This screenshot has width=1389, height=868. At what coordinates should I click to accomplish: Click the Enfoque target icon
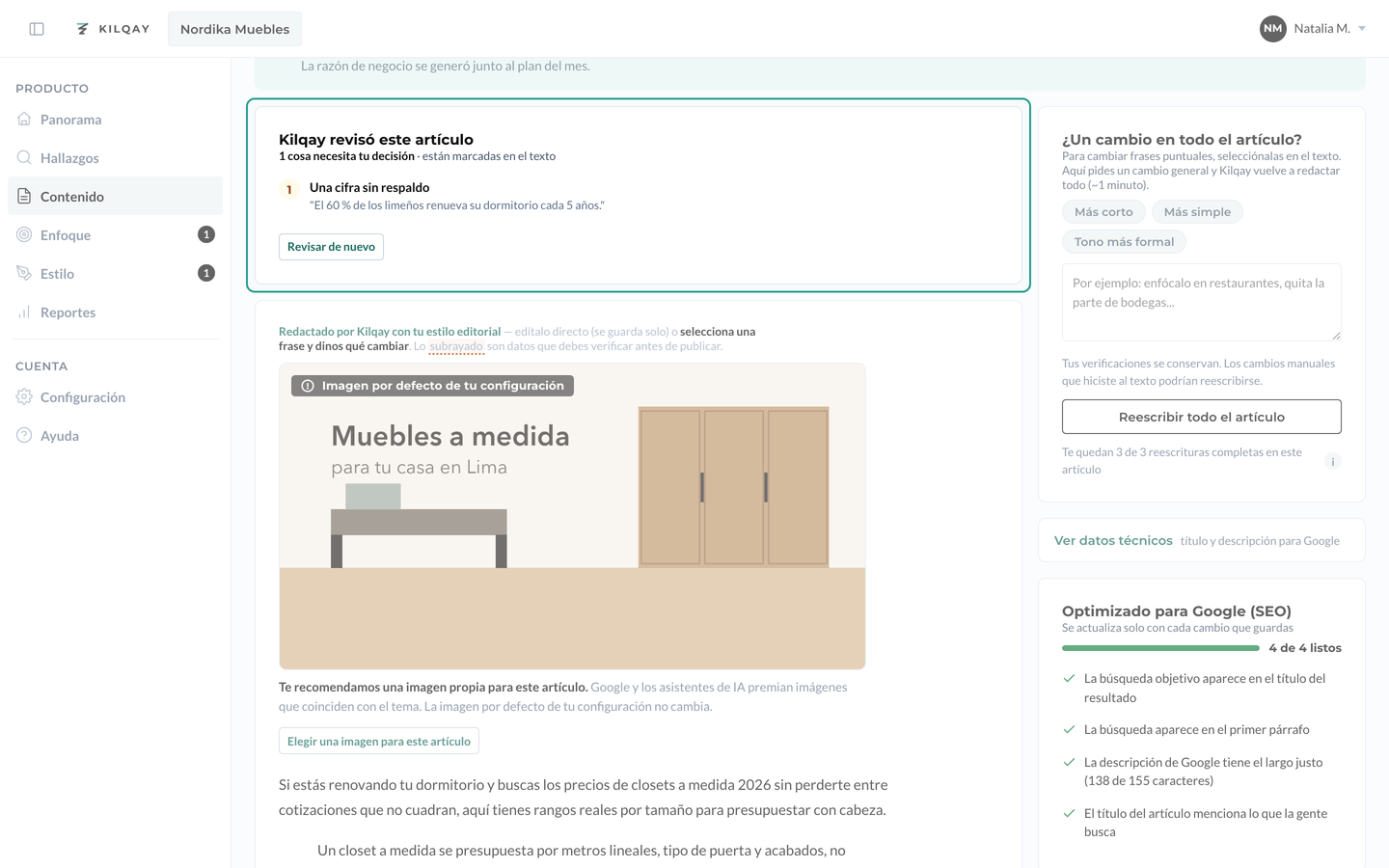(x=24, y=235)
